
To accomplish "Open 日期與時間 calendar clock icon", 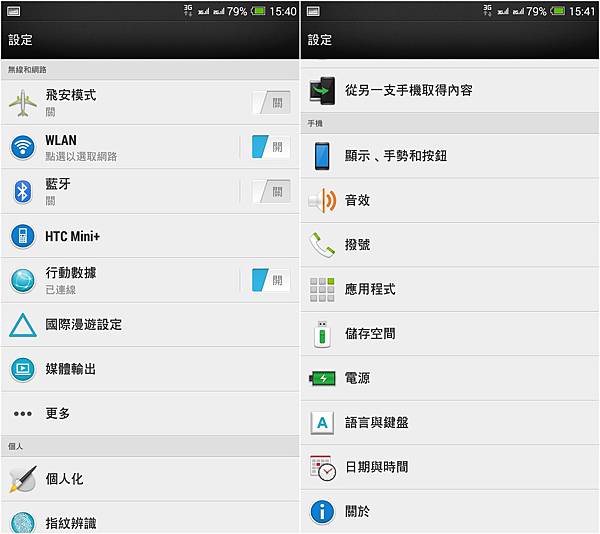I will pos(323,467).
